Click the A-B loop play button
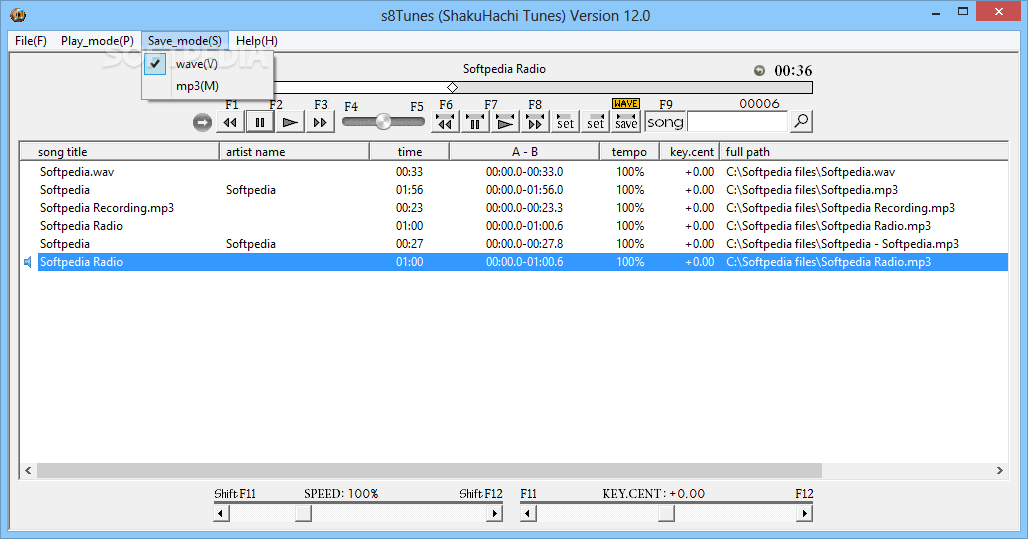Screen dimensions: 1028x539 point(505,122)
